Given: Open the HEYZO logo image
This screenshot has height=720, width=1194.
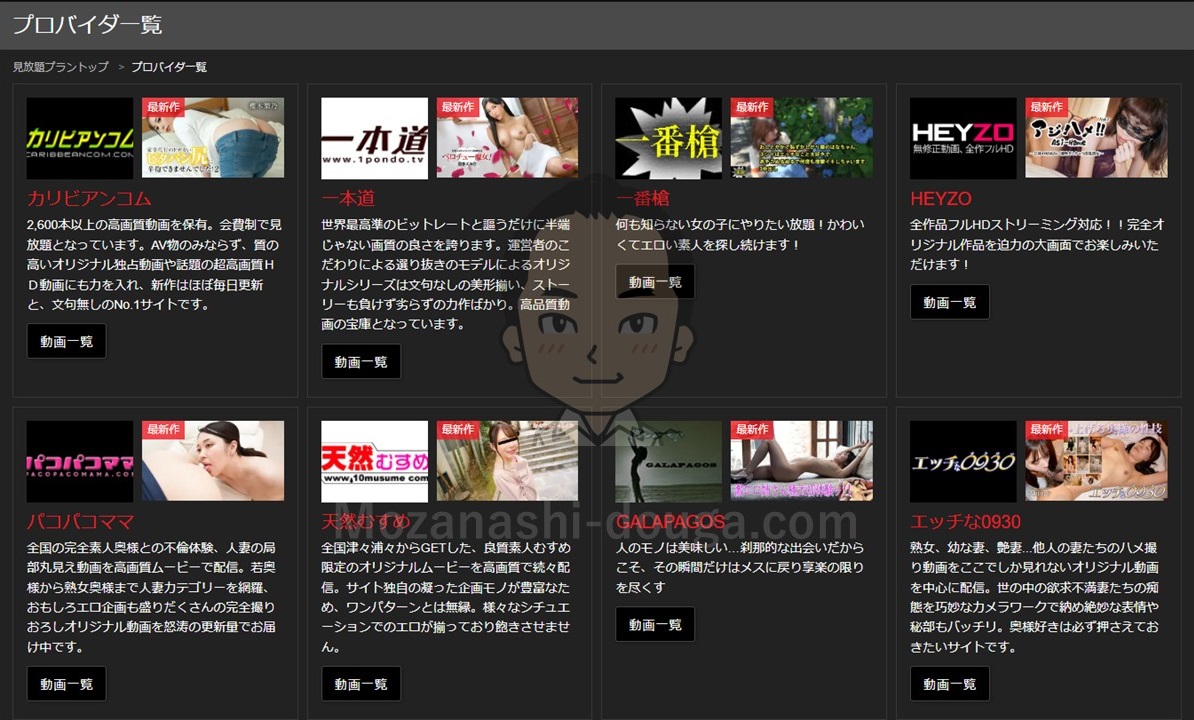Looking at the screenshot, I should coord(962,138).
